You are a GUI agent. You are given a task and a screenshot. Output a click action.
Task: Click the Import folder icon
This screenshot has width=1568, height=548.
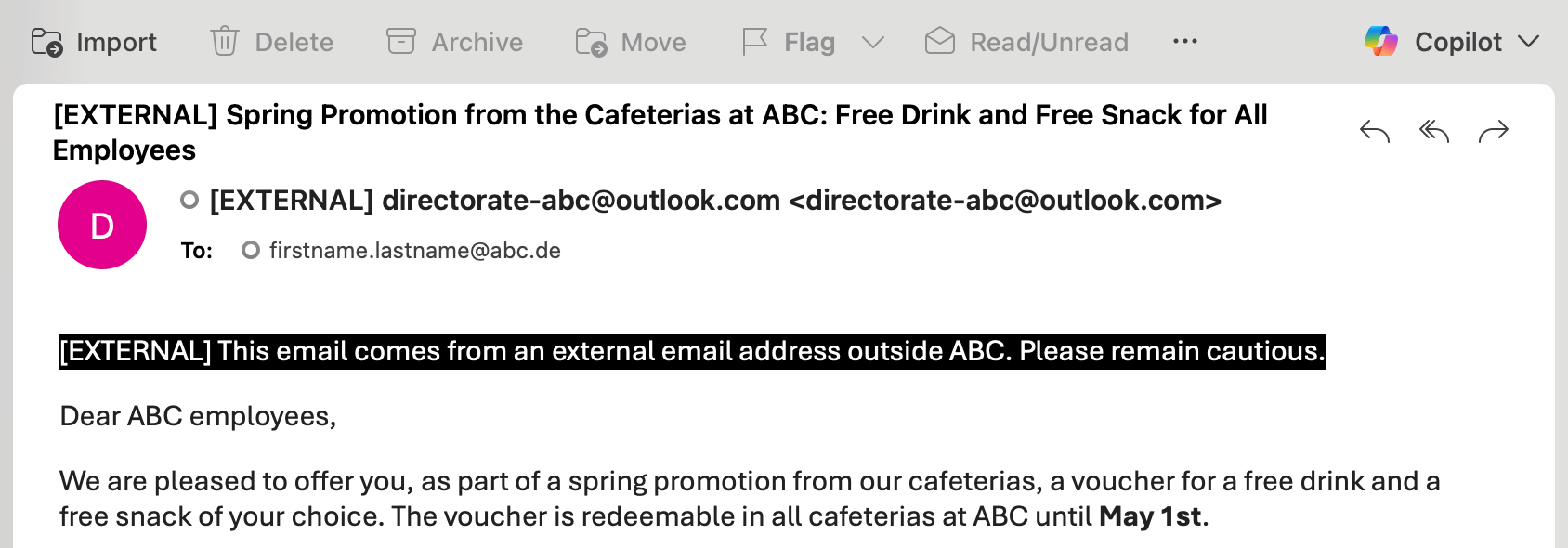[x=47, y=42]
